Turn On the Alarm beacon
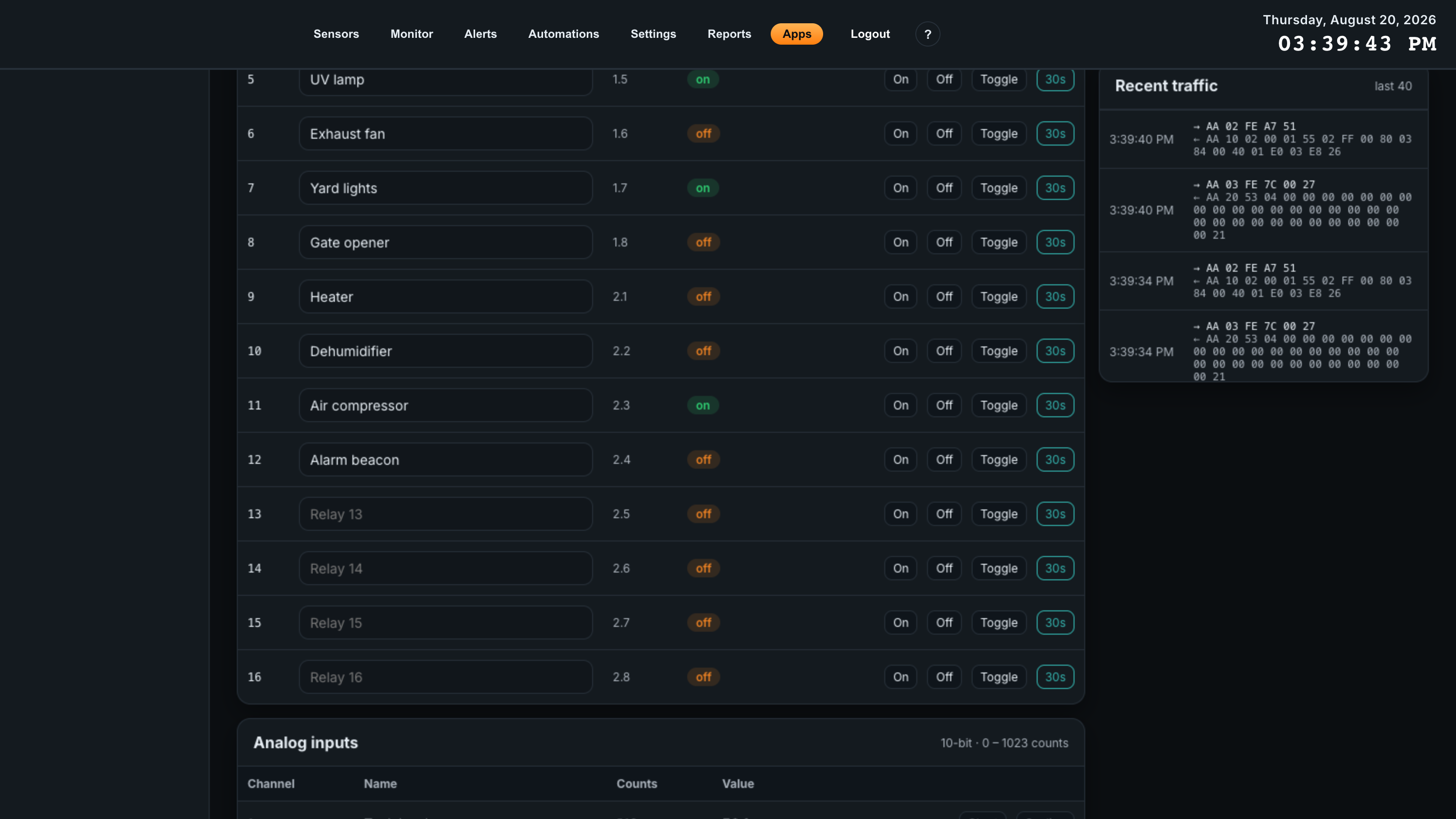The image size is (1456, 819). (901, 459)
